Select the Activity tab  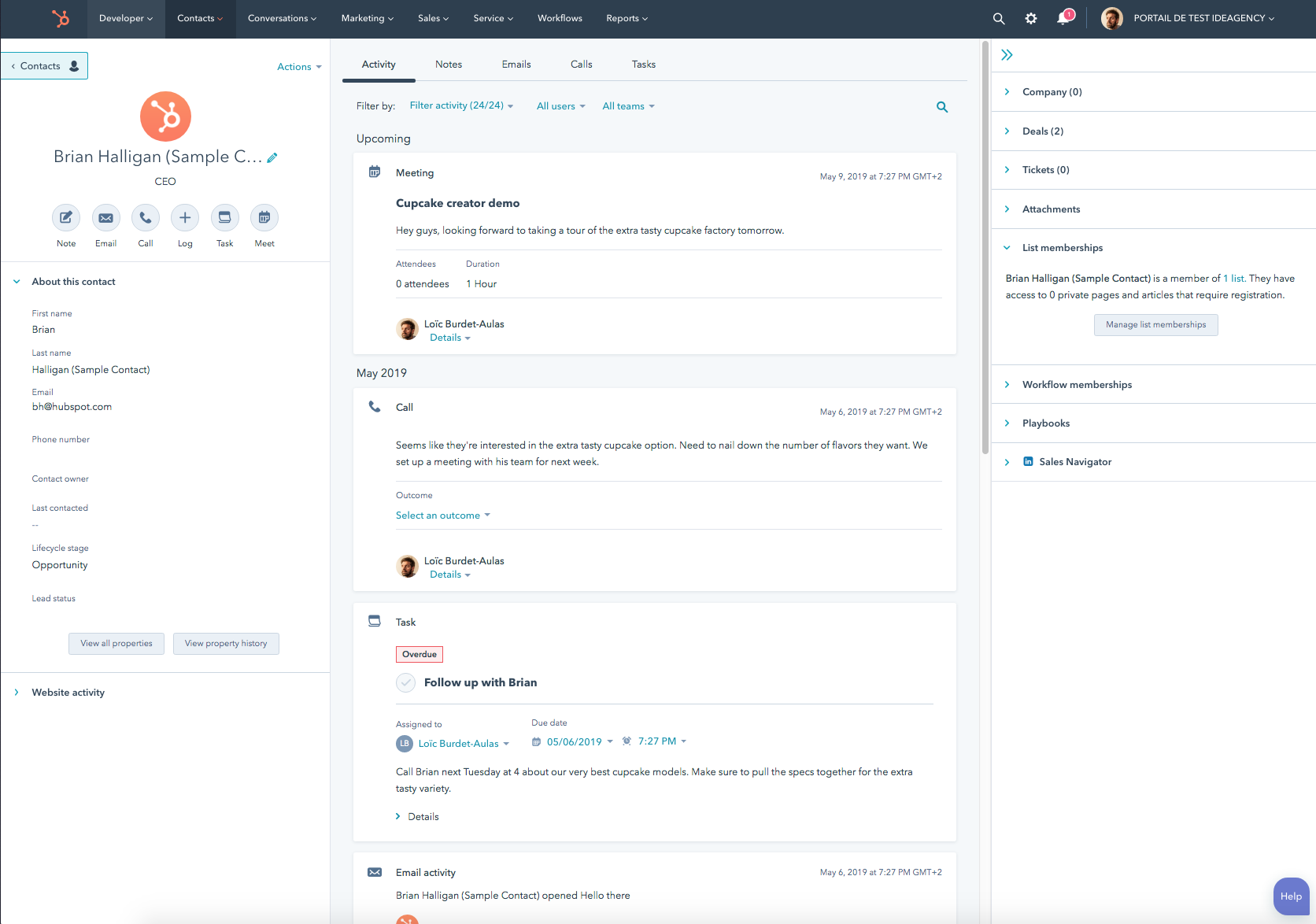point(379,65)
